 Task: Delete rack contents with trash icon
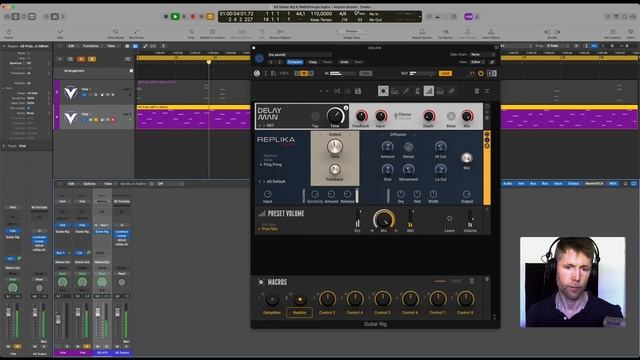click(x=477, y=91)
